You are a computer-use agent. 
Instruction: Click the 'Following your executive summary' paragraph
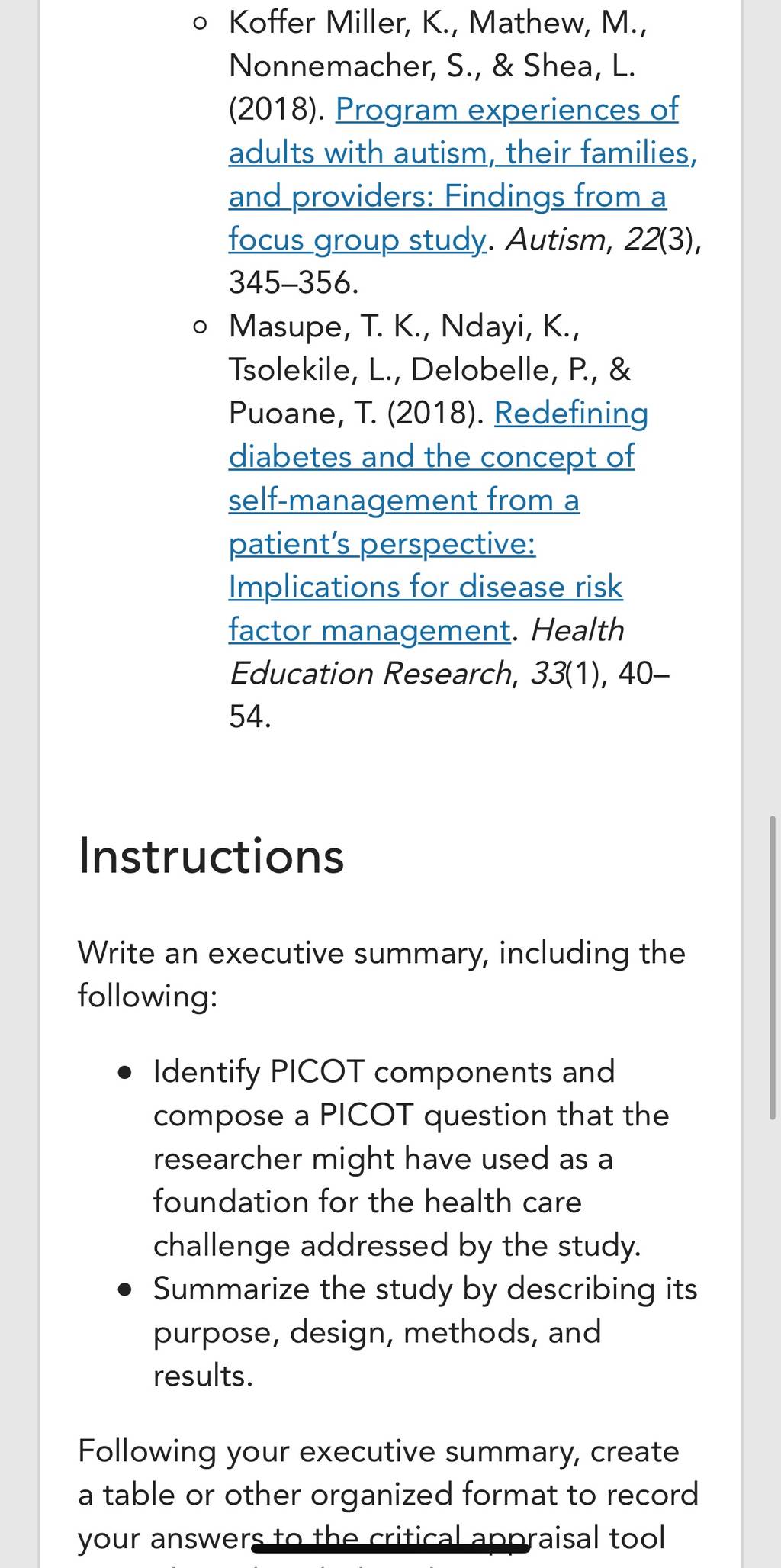(x=388, y=1493)
